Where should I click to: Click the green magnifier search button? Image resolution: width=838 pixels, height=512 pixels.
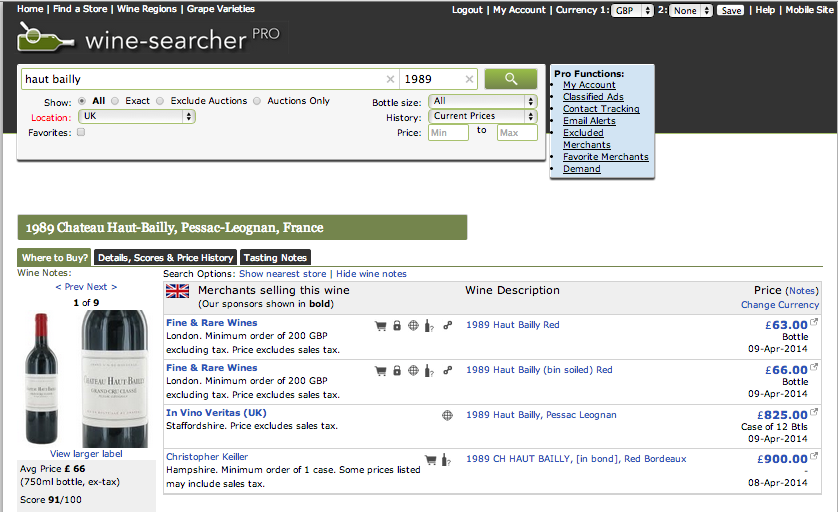[x=510, y=79]
